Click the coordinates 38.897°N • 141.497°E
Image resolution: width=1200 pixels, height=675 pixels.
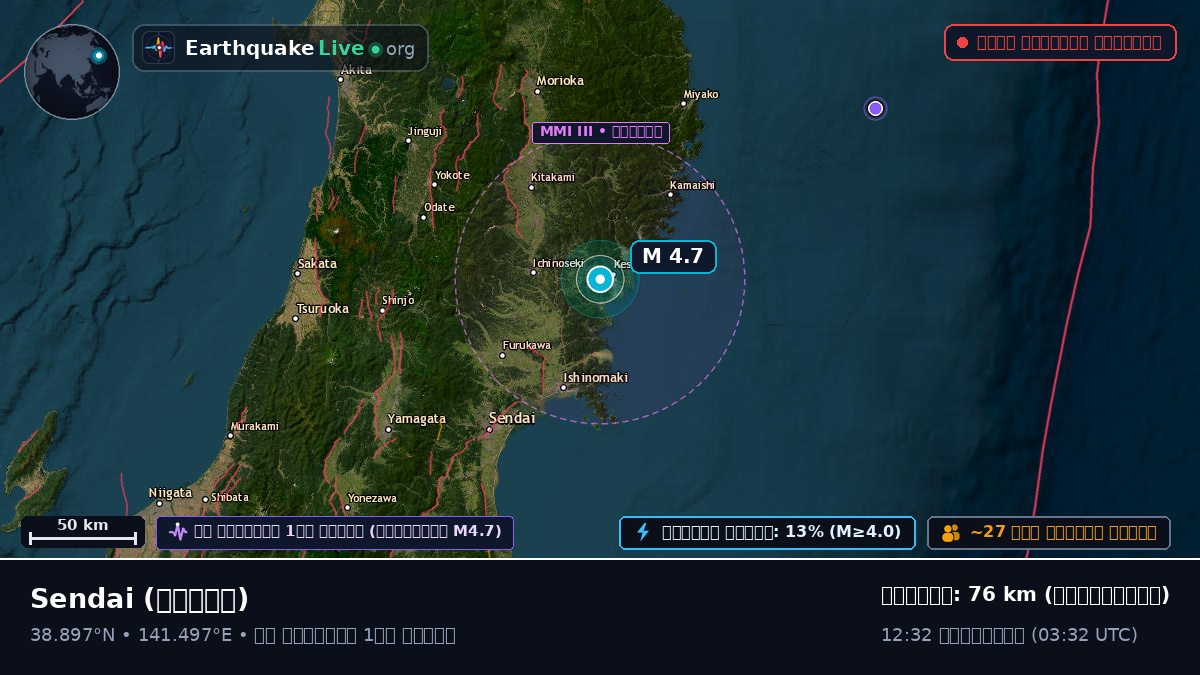tap(131, 635)
